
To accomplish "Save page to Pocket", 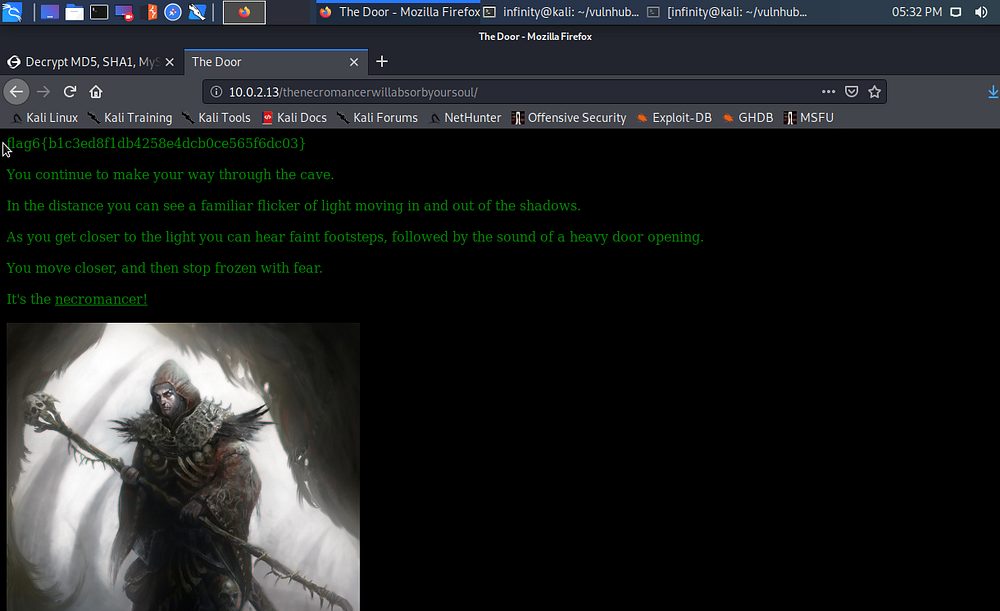I will 851,92.
